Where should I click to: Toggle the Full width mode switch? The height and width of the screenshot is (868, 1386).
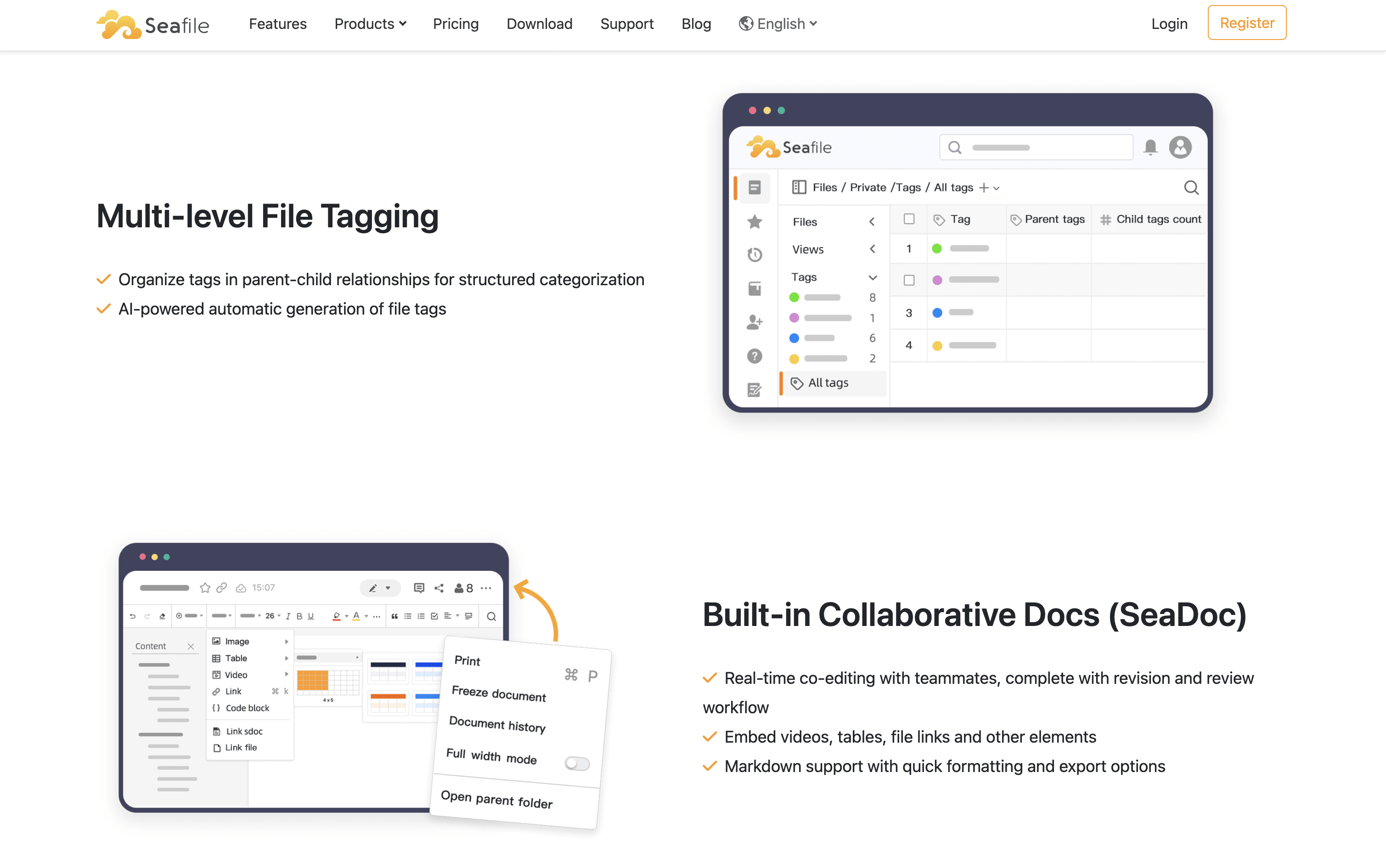coord(577,763)
